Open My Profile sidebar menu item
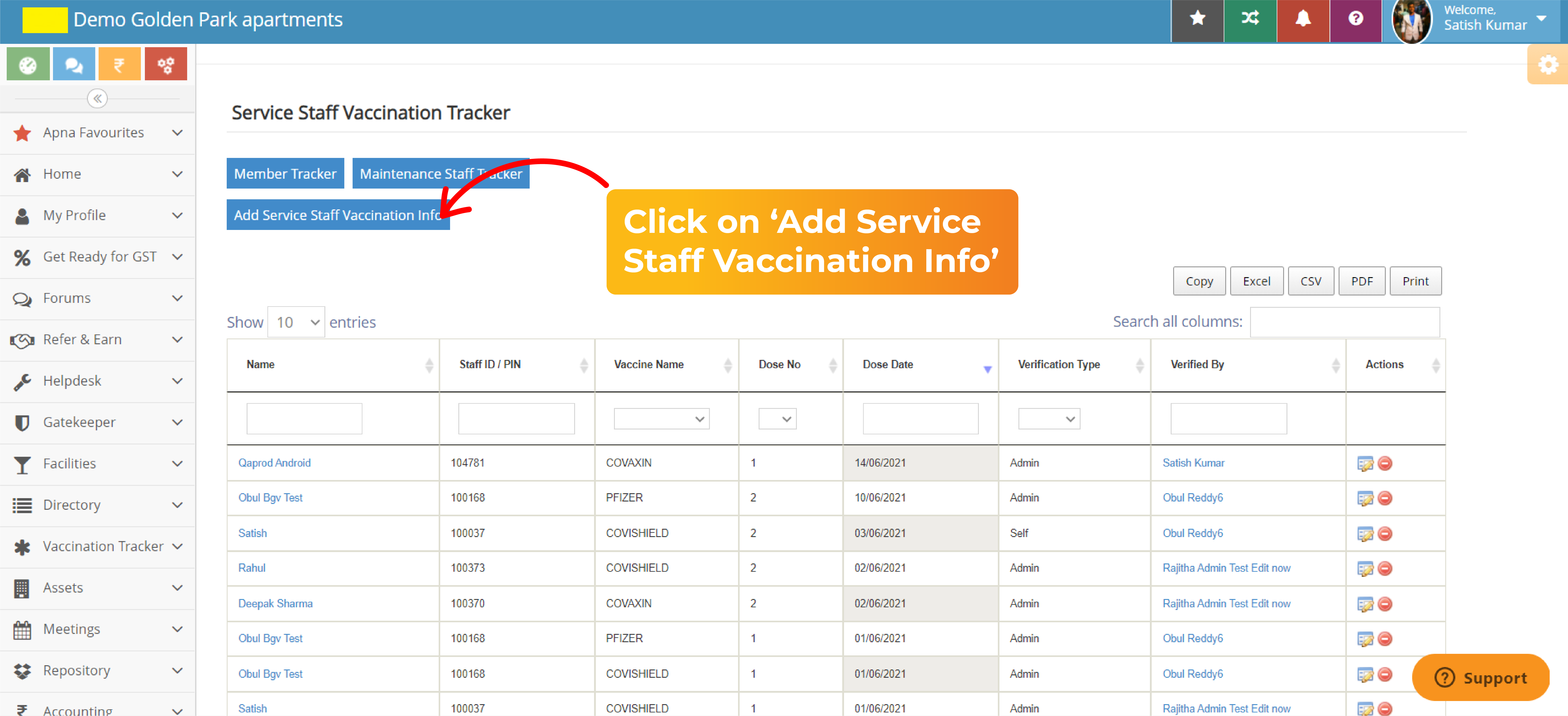1568x716 pixels. pyautogui.click(x=97, y=216)
